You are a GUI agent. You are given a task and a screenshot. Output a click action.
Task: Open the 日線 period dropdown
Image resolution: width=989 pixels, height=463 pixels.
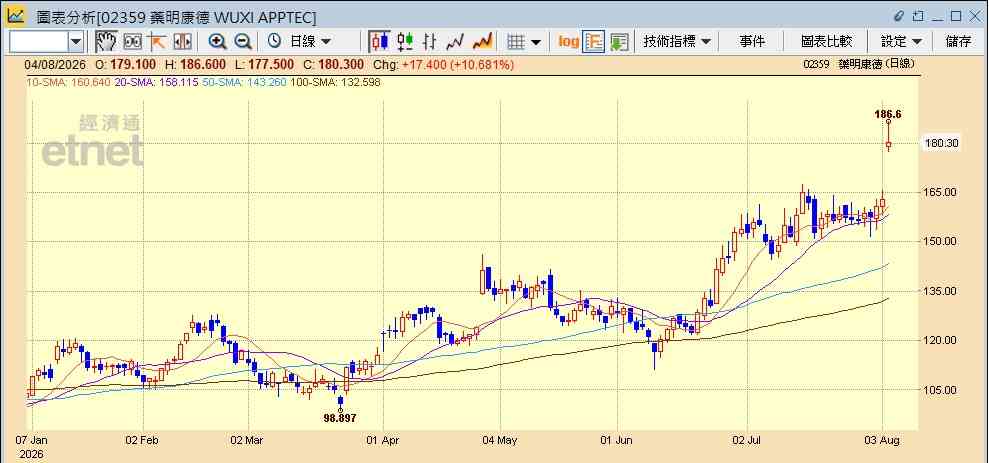[x=310, y=42]
